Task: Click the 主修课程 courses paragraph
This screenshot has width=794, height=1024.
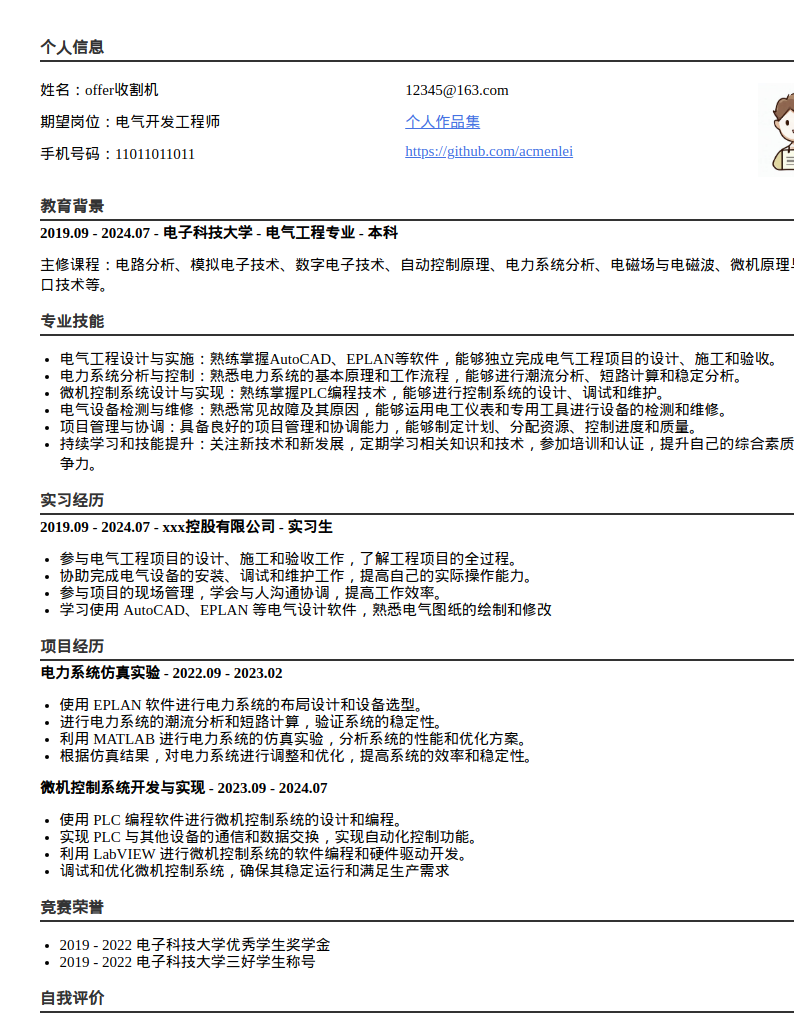Action: [x=417, y=274]
